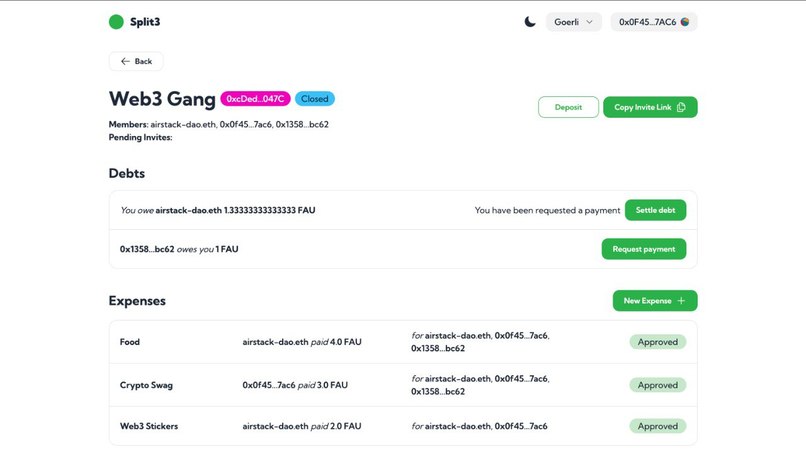
Task: Click the Crypto Swag recipients list
Action: (x=480, y=385)
